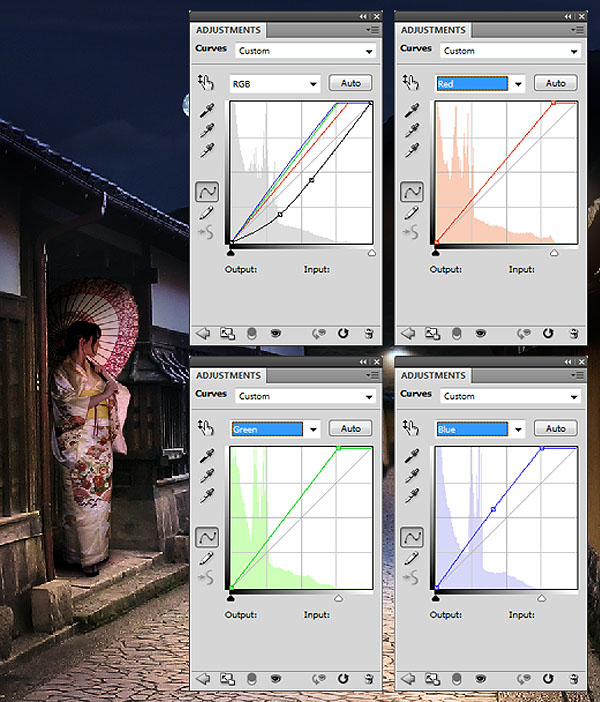
Task: Toggle layer visibility eye in Red panel
Action: coord(480,334)
